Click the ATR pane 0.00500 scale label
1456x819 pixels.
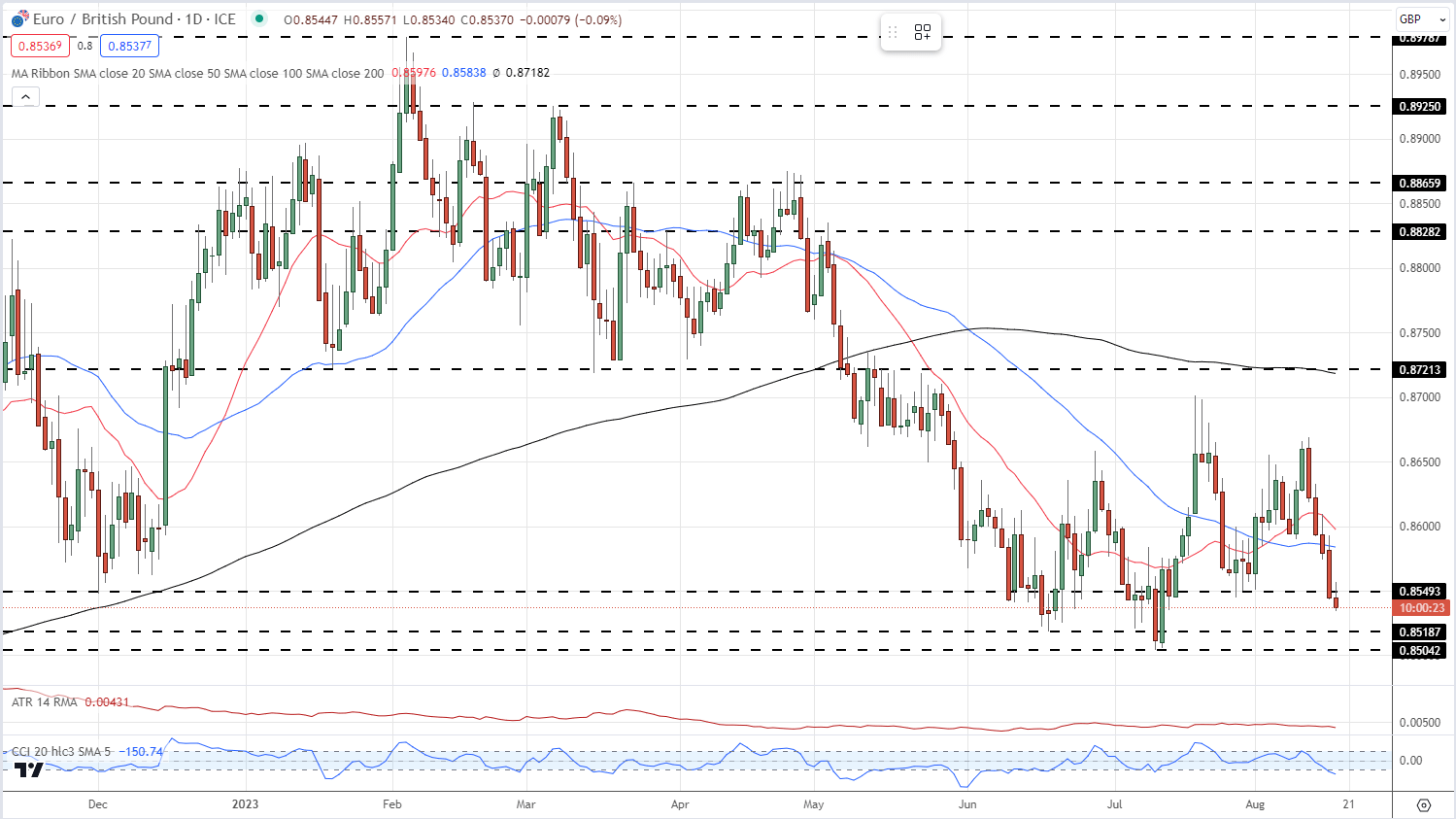point(1420,723)
